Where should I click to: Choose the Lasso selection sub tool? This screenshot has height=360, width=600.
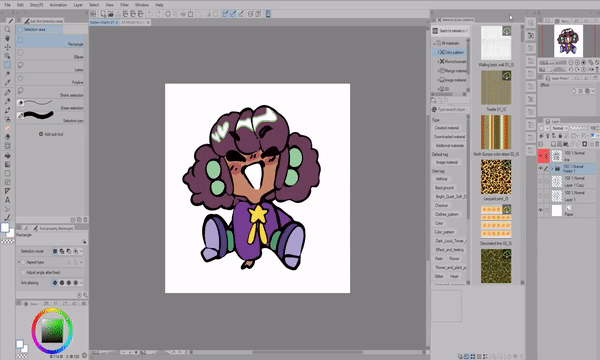[x=51, y=67]
